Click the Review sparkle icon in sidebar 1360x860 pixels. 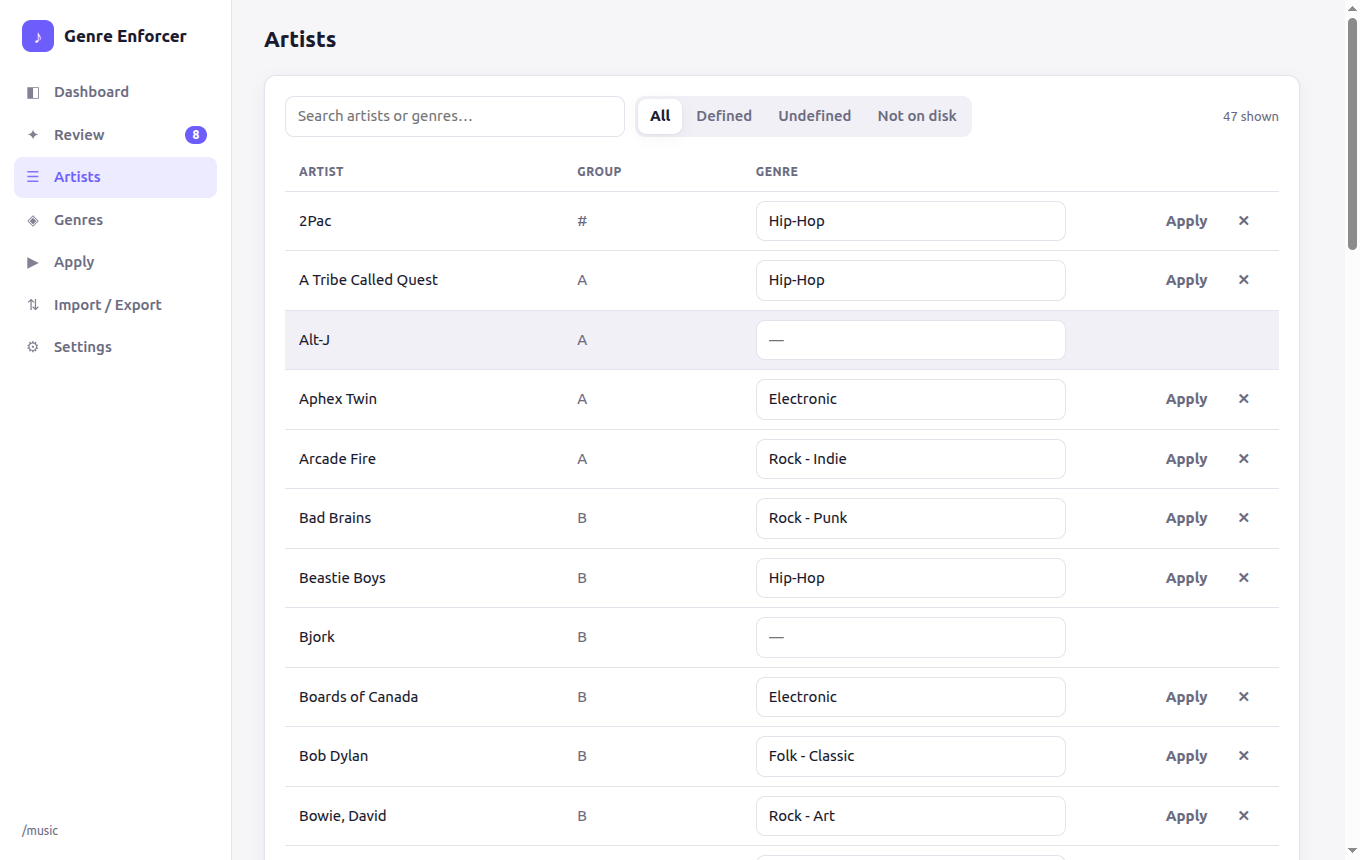[x=33, y=135]
